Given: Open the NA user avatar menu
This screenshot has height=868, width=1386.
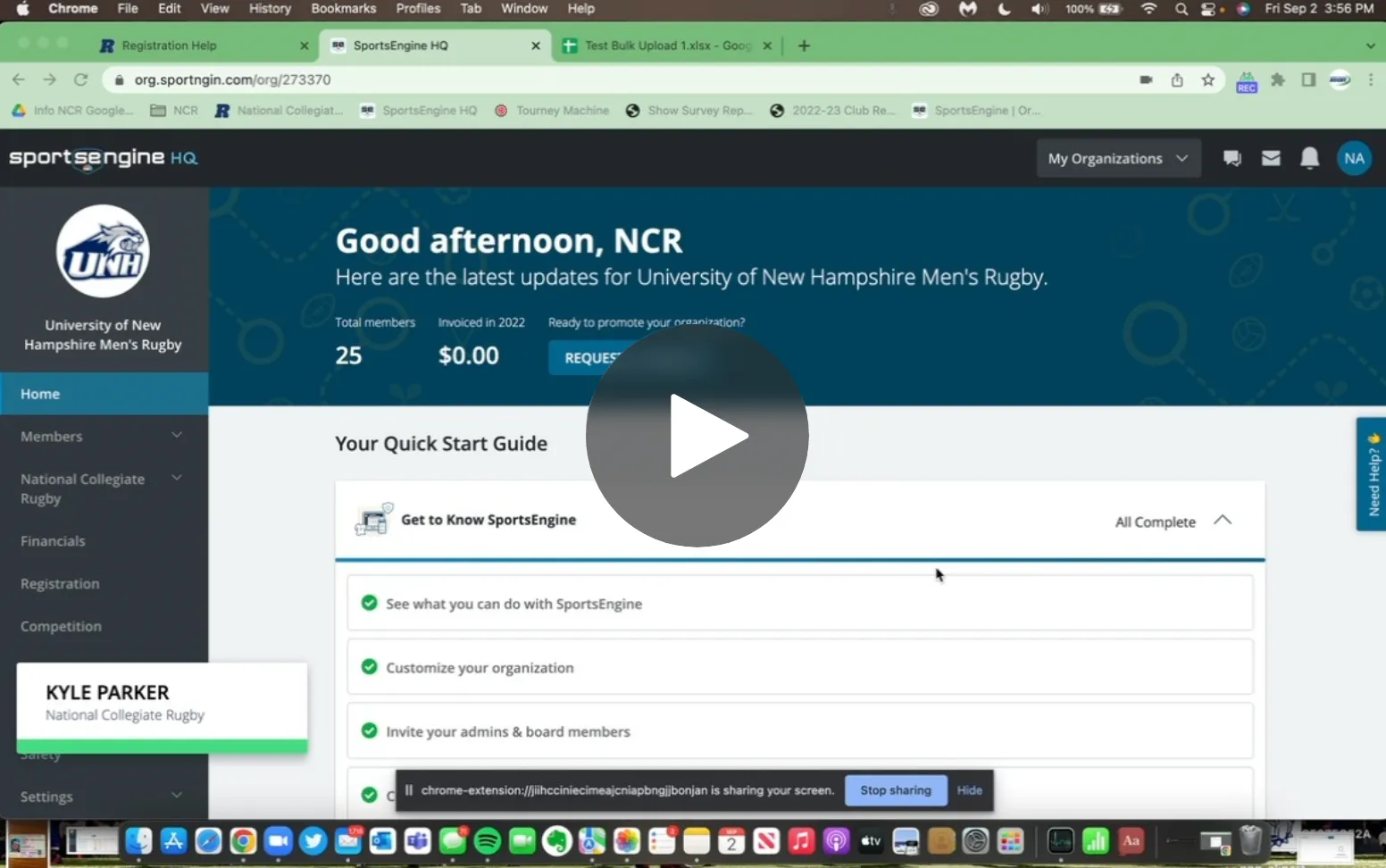Looking at the screenshot, I should (1354, 158).
